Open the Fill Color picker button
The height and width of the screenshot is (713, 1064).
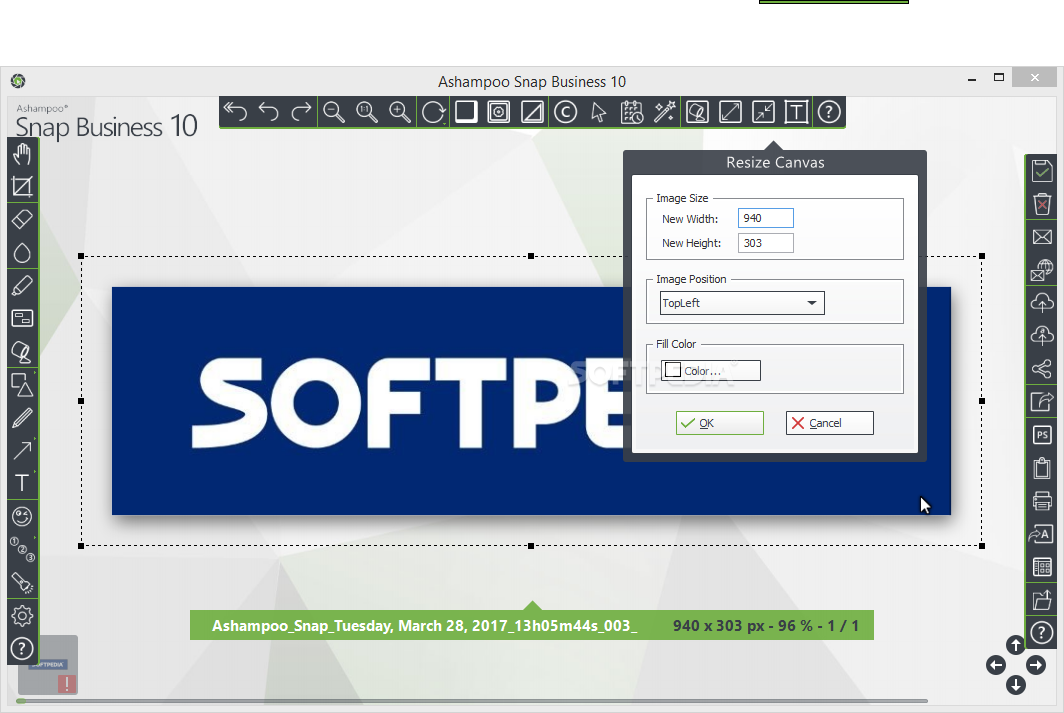pos(710,370)
